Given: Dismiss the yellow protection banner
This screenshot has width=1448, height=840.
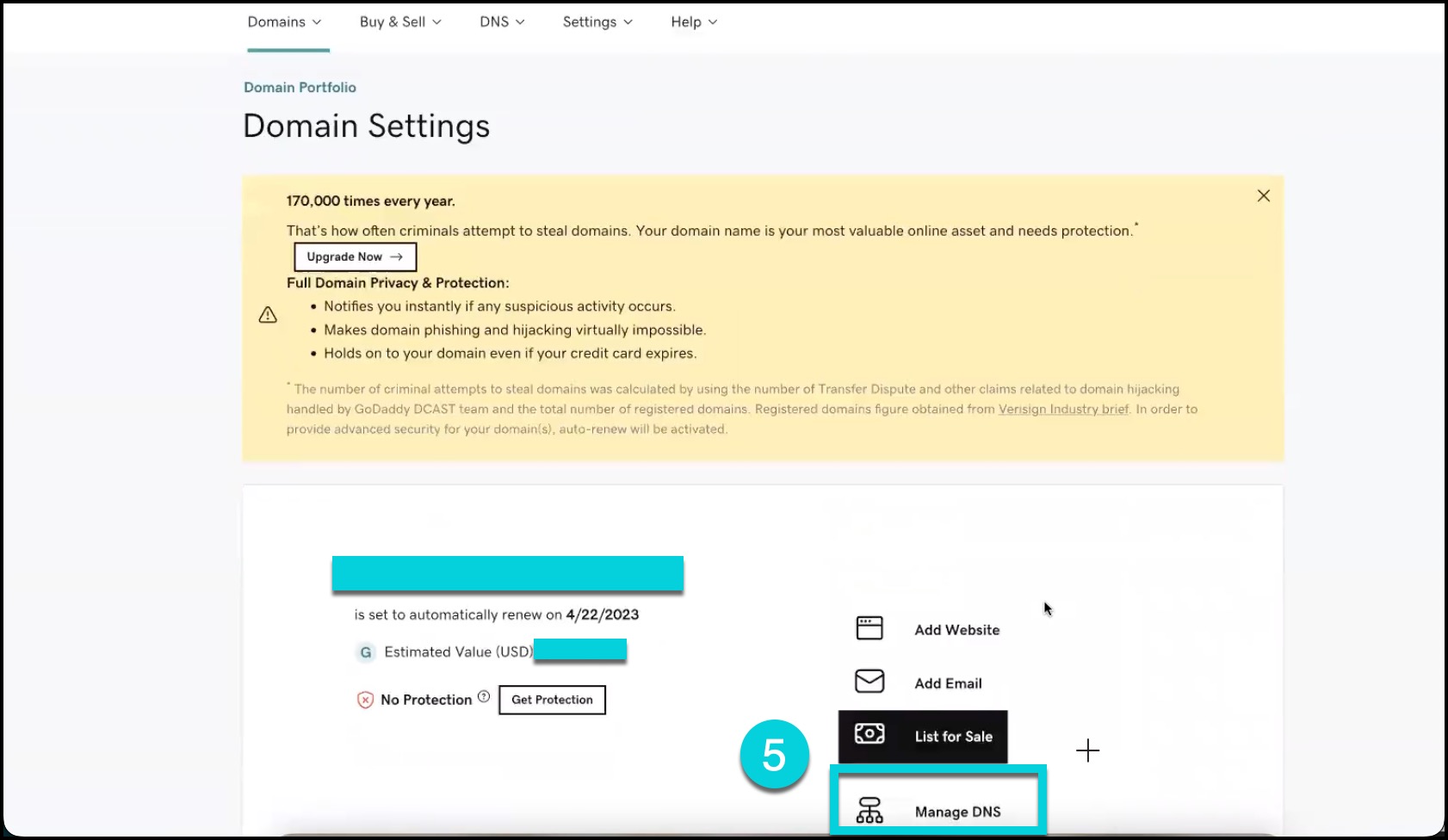Looking at the screenshot, I should 1263,196.
